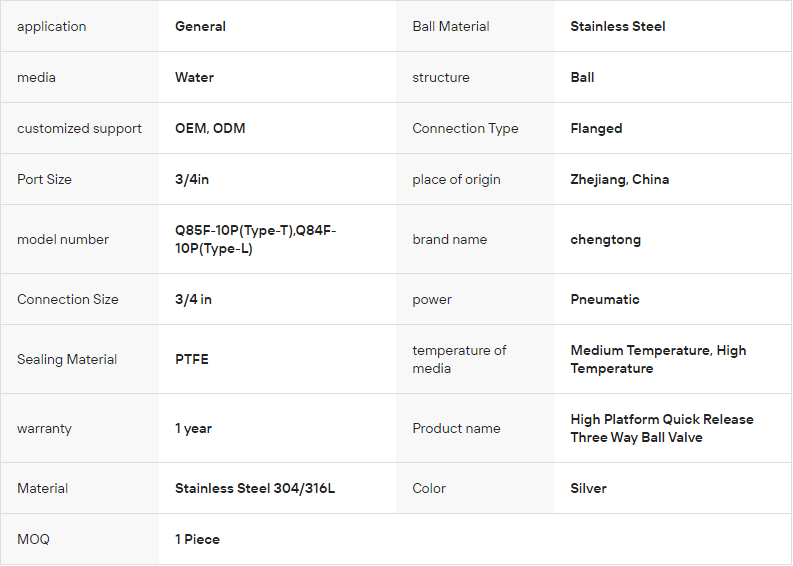The width and height of the screenshot is (793, 566).
Task: Click the '1 year' warranty value
Action: coord(193,429)
